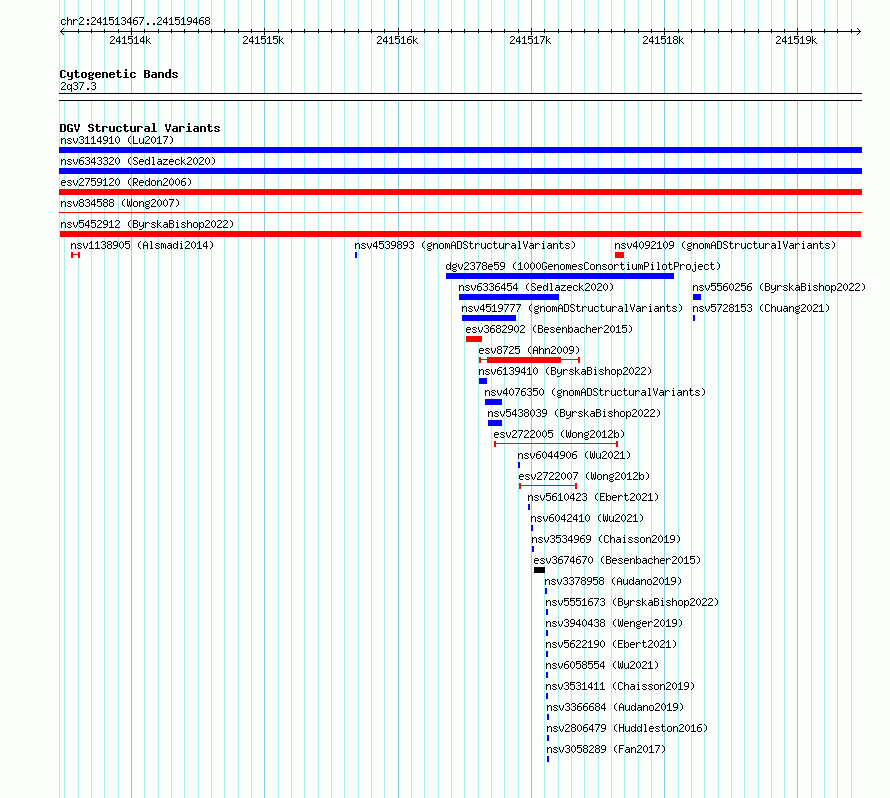Click the 241514k ruler position
The height and width of the screenshot is (798, 890).
point(130,40)
